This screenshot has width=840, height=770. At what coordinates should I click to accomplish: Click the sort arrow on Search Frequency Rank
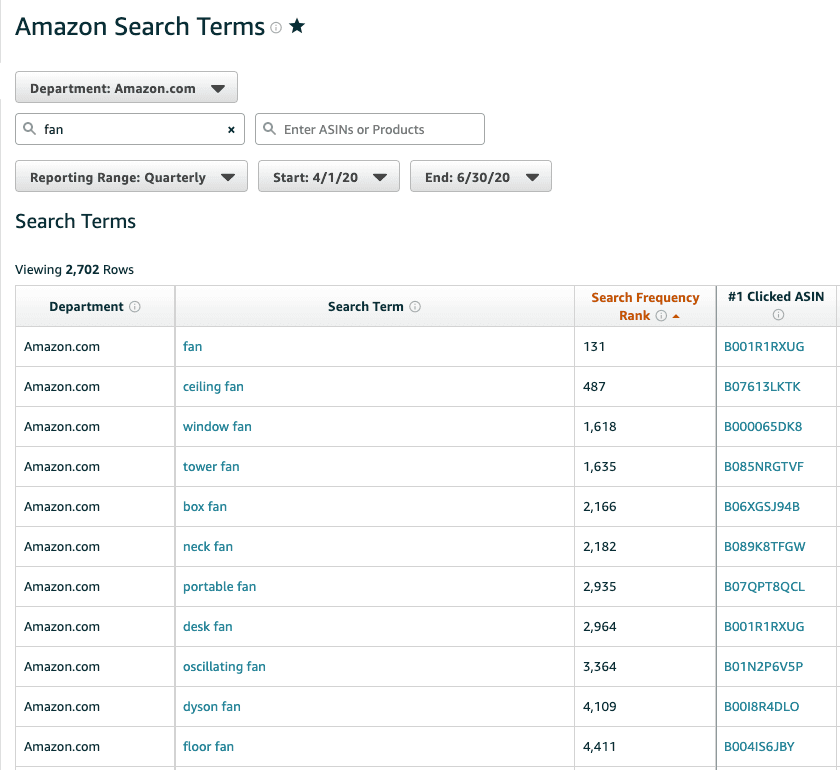click(676, 316)
